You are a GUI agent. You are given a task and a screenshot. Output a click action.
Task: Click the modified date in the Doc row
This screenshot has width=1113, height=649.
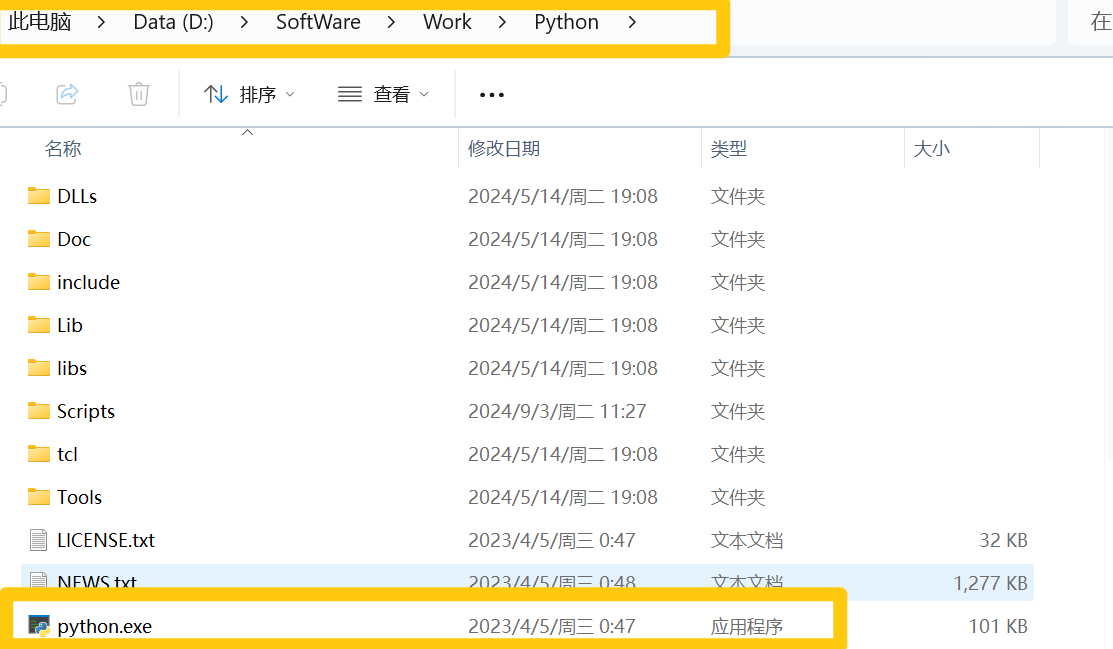click(x=563, y=239)
